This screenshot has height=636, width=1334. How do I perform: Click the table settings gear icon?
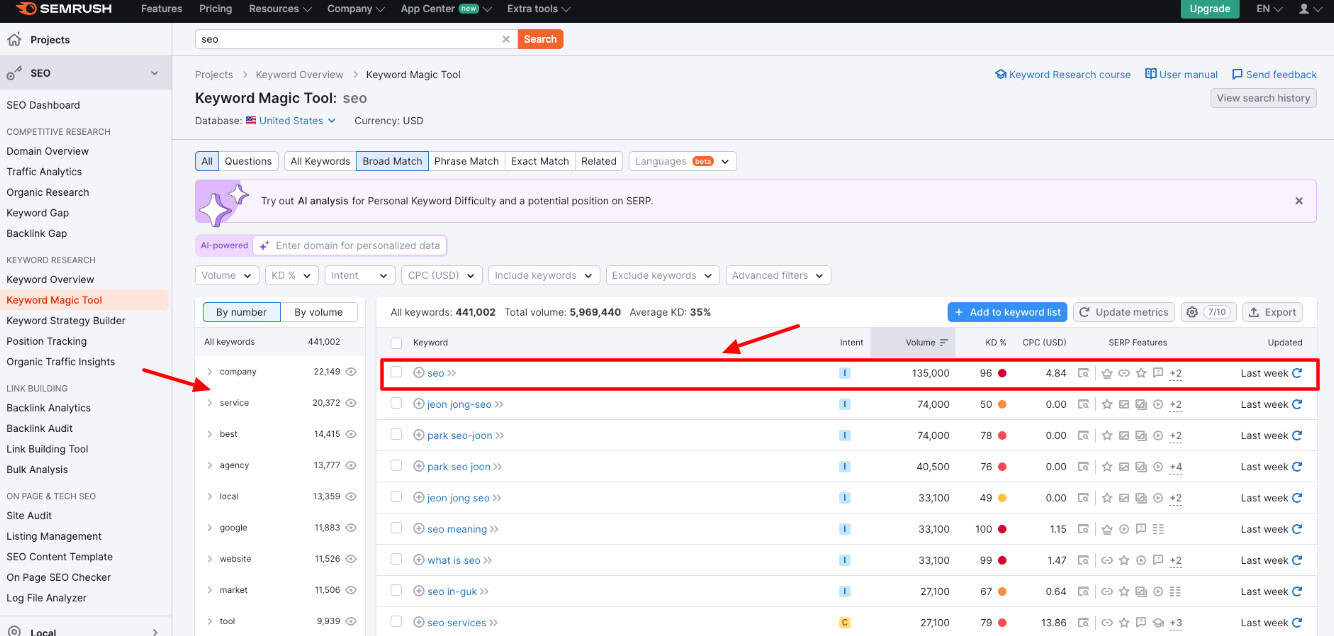(x=1192, y=312)
